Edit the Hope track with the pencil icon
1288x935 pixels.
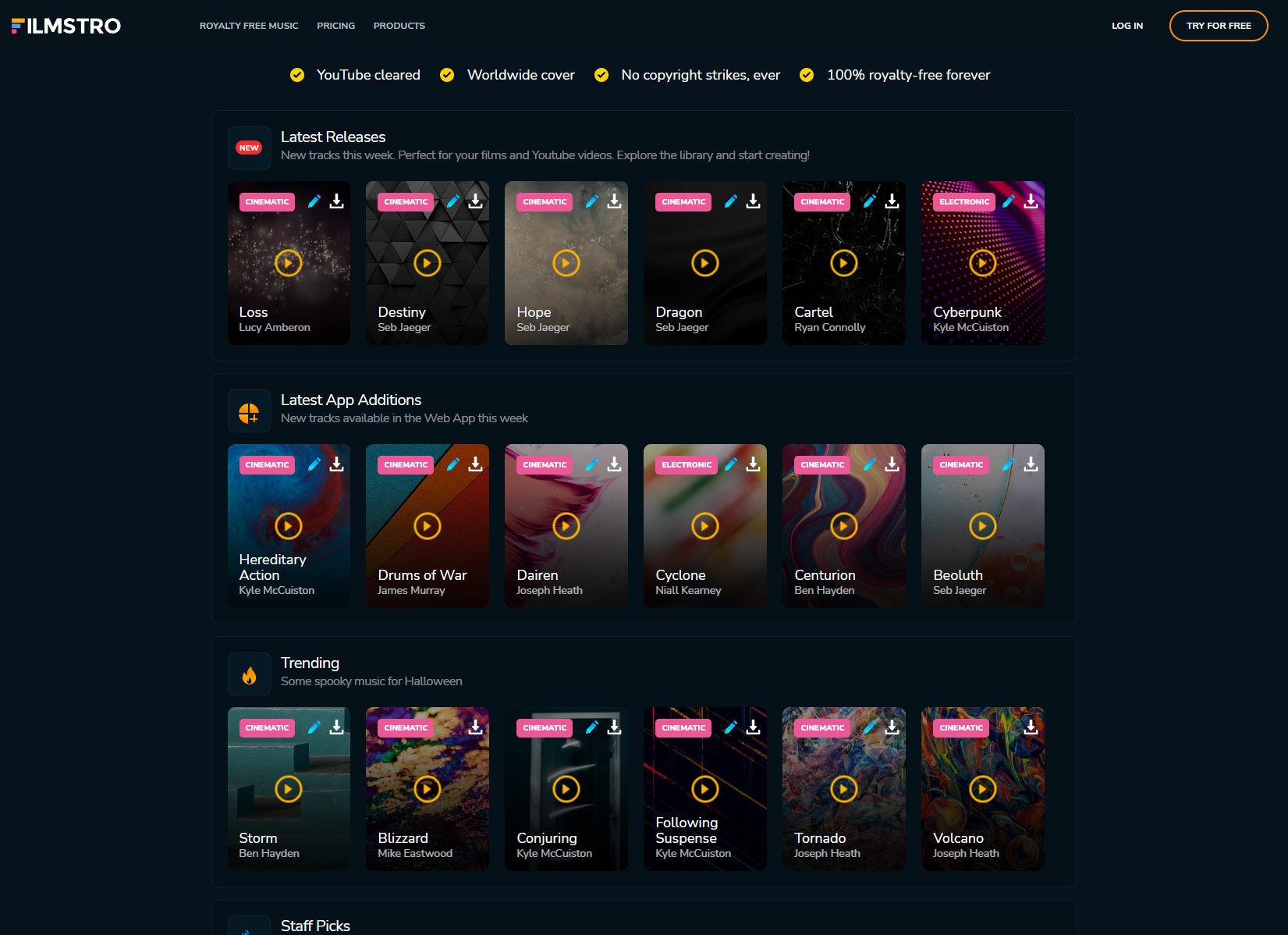592,201
